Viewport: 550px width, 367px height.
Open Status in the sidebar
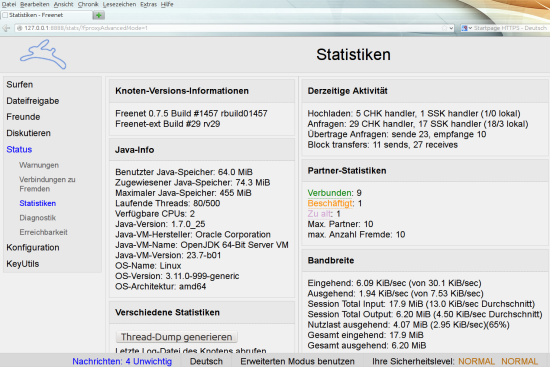click(x=19, y=149)
